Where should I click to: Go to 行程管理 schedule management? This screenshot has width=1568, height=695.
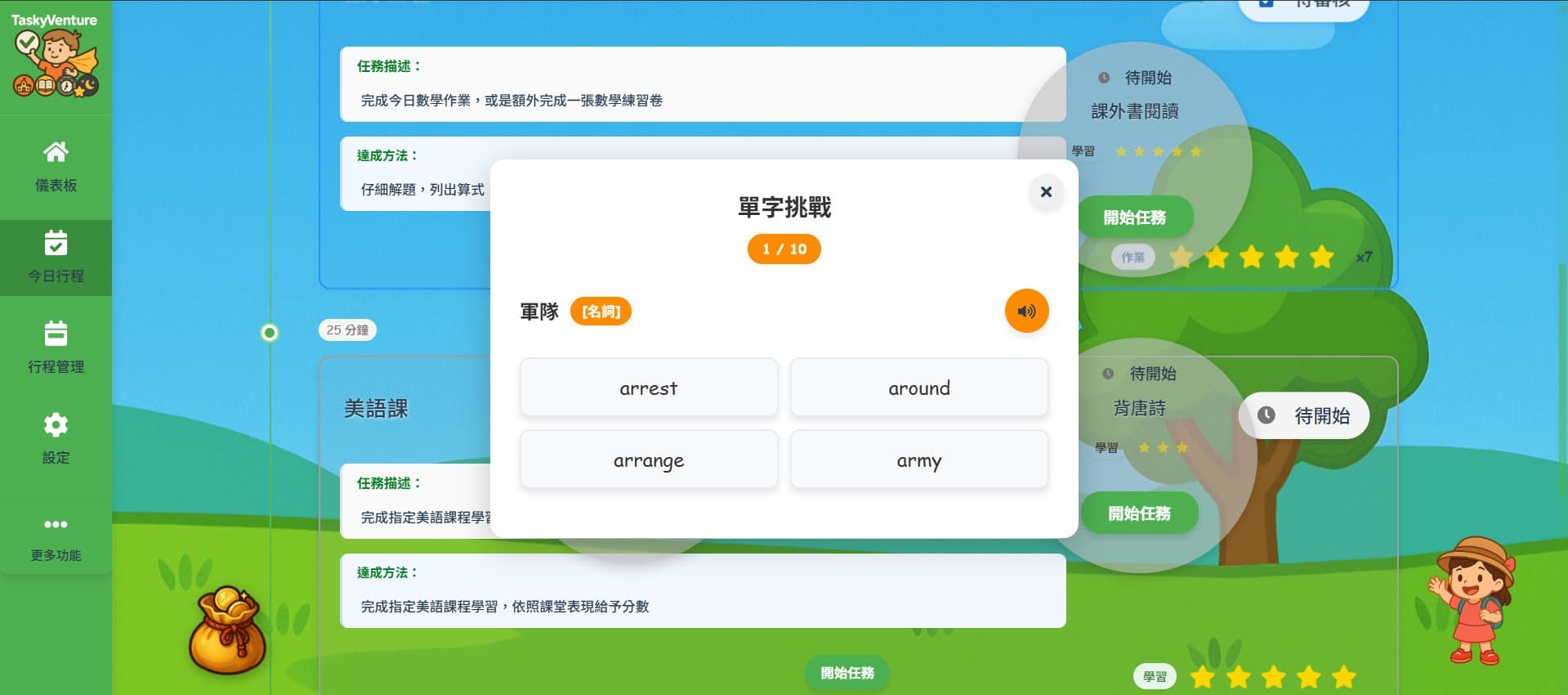click(x=56, y=347)
